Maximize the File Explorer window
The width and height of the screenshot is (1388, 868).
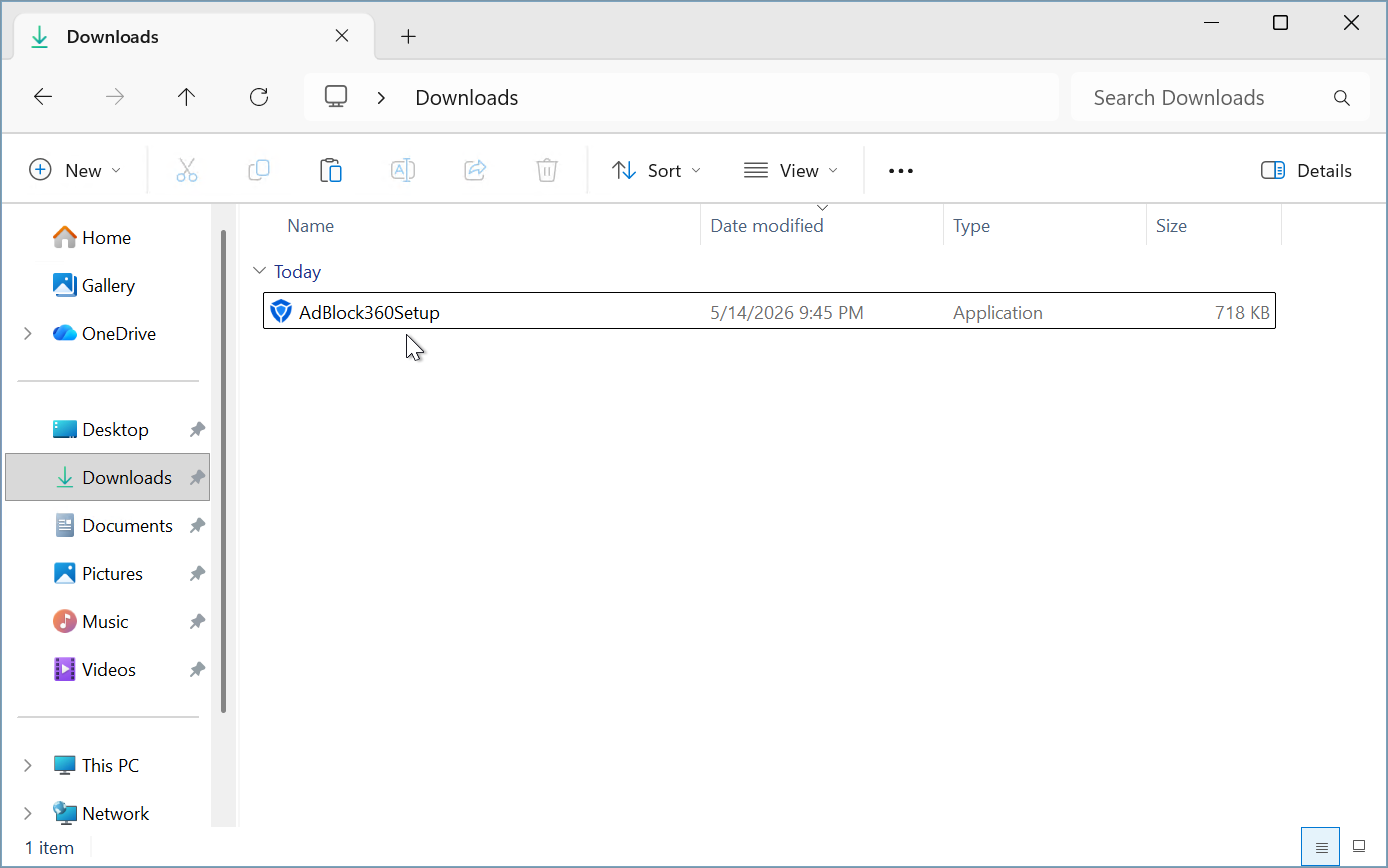tap(1280, 23)
